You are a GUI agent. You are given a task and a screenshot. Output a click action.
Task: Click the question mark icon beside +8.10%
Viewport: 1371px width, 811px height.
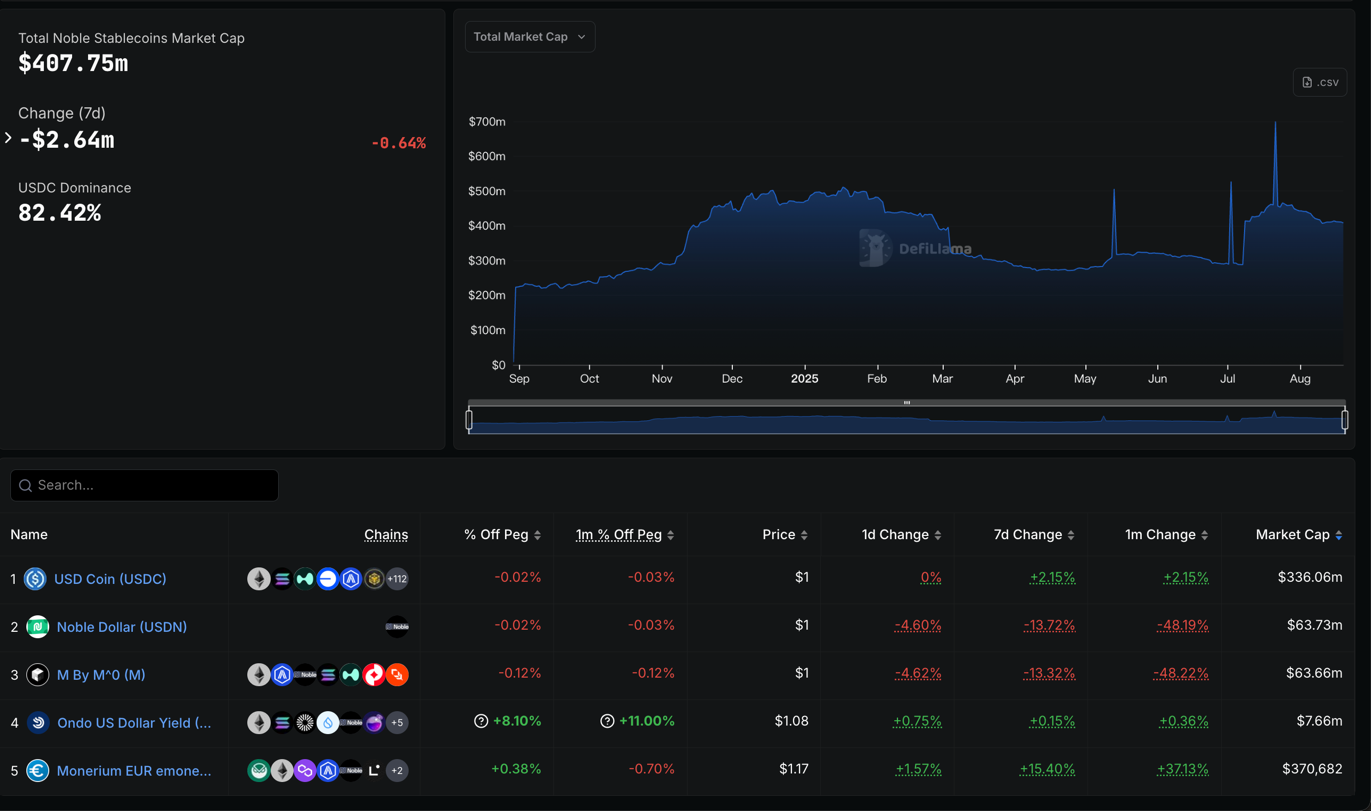pyautogui.click(x=481, y=722)
